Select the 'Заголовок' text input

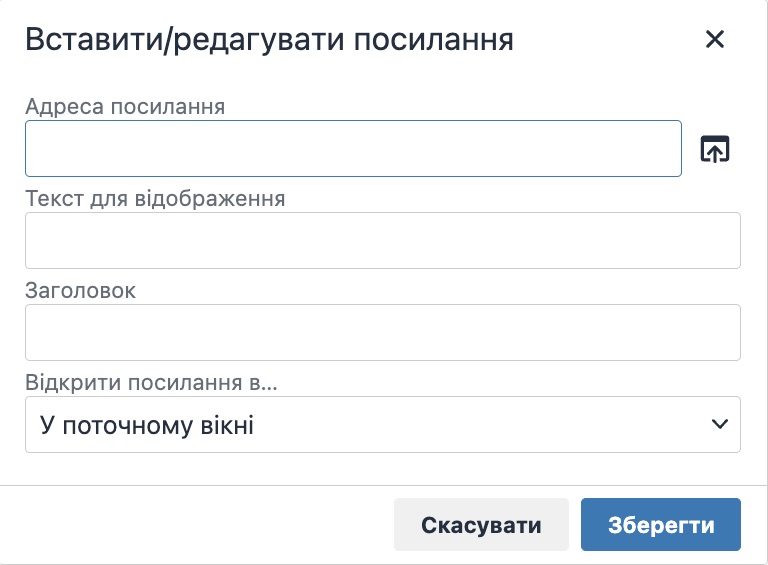point(382,332)
